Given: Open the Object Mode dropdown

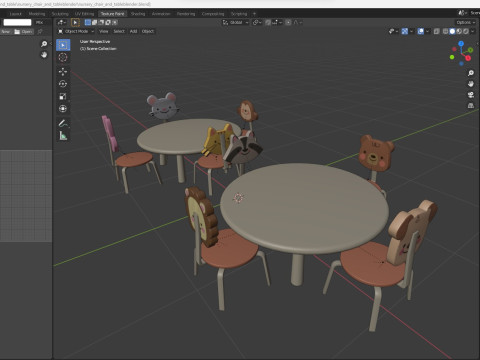Looking at the screenshot, I should point(76,31).
